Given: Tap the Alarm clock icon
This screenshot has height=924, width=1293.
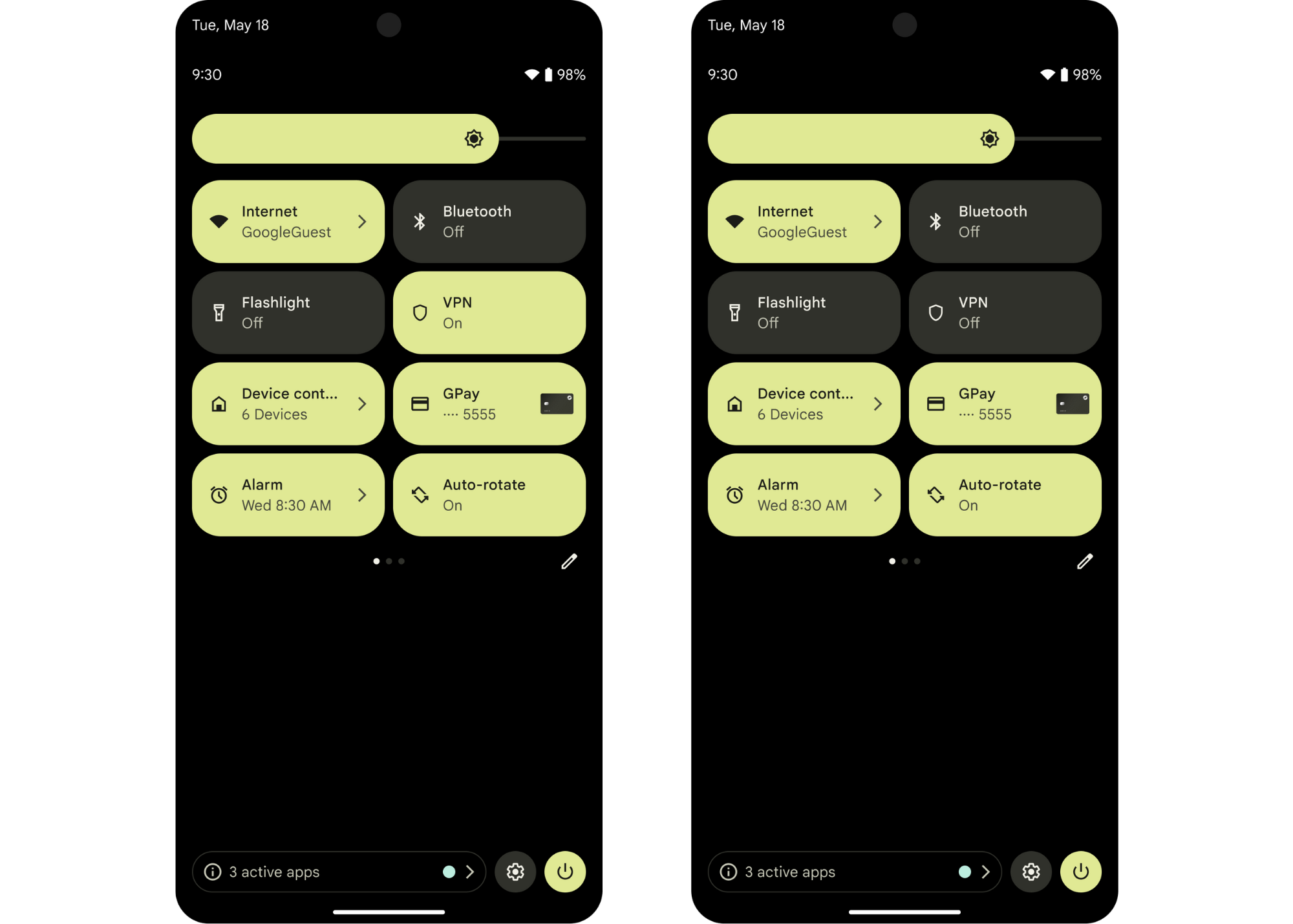Looking at the screenshot, I should tap(219, 494).
